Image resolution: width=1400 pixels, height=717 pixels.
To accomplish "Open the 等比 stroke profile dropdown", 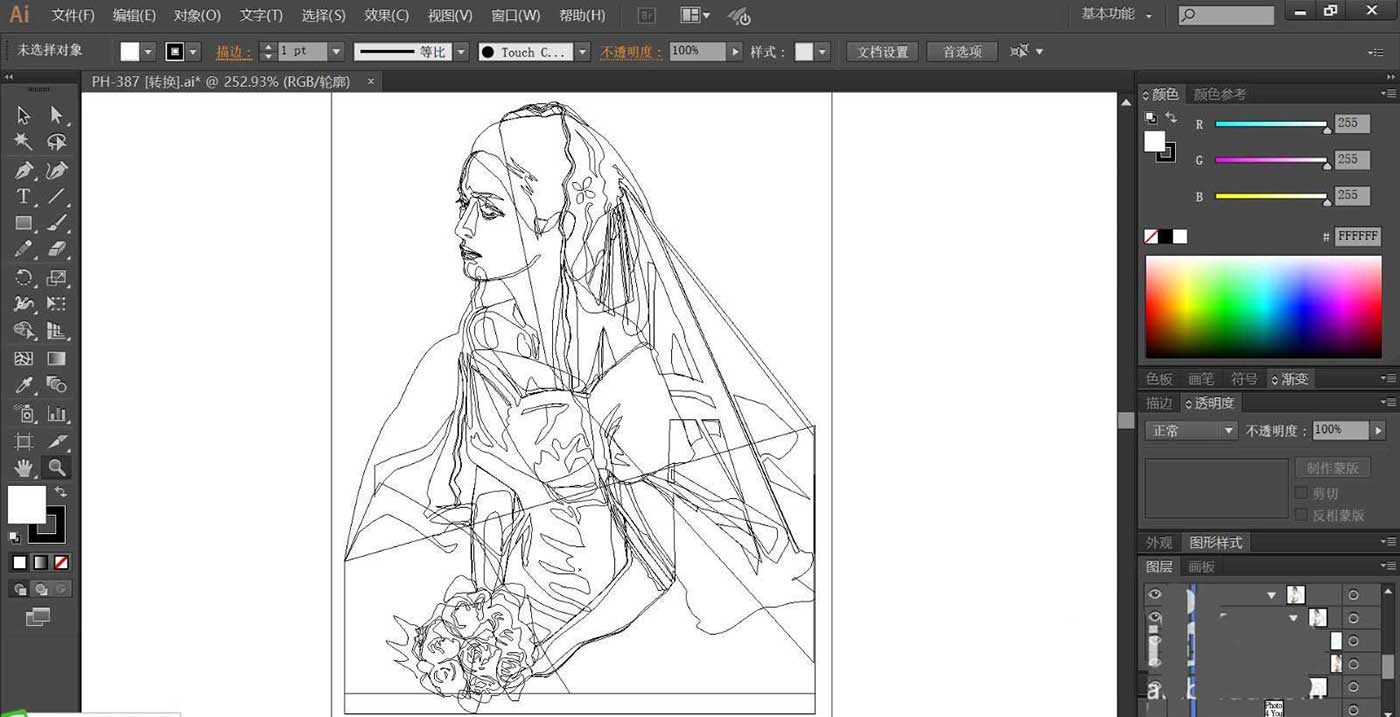I will click(x=461, y=52).
